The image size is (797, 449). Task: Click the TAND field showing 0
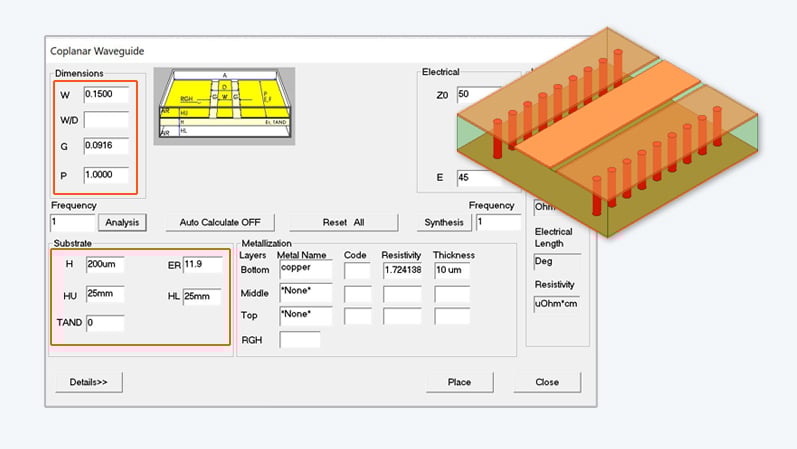[x=105, y=323]
